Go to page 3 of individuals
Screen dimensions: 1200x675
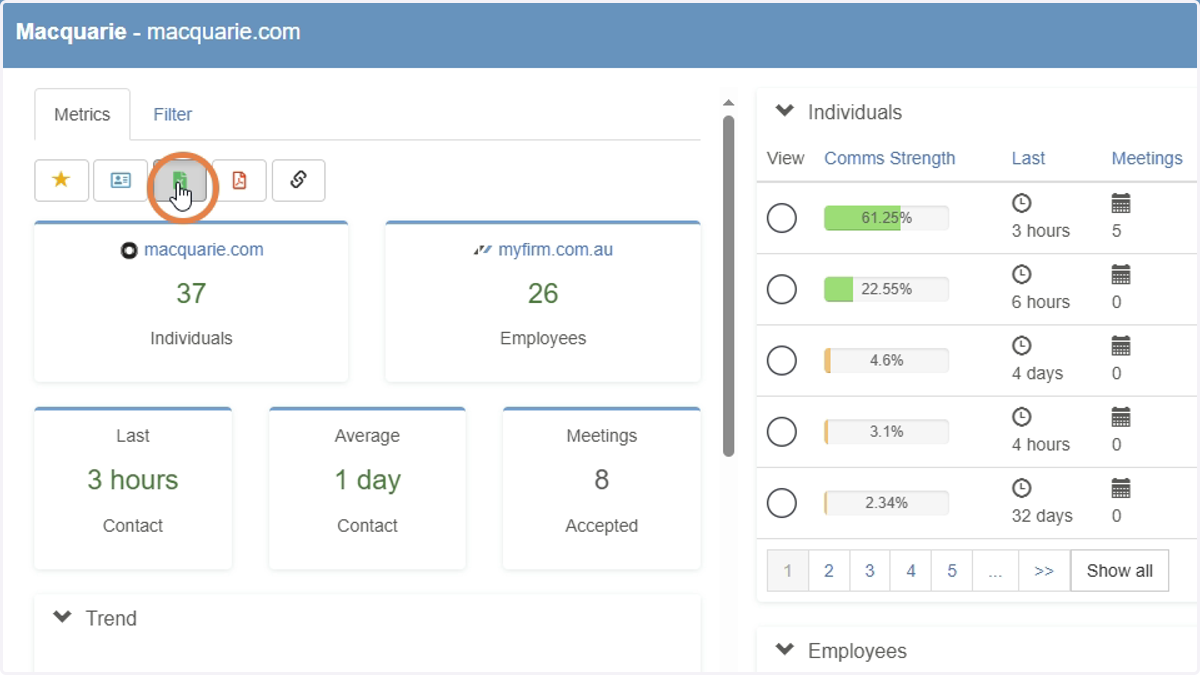(x=870, y=571)
